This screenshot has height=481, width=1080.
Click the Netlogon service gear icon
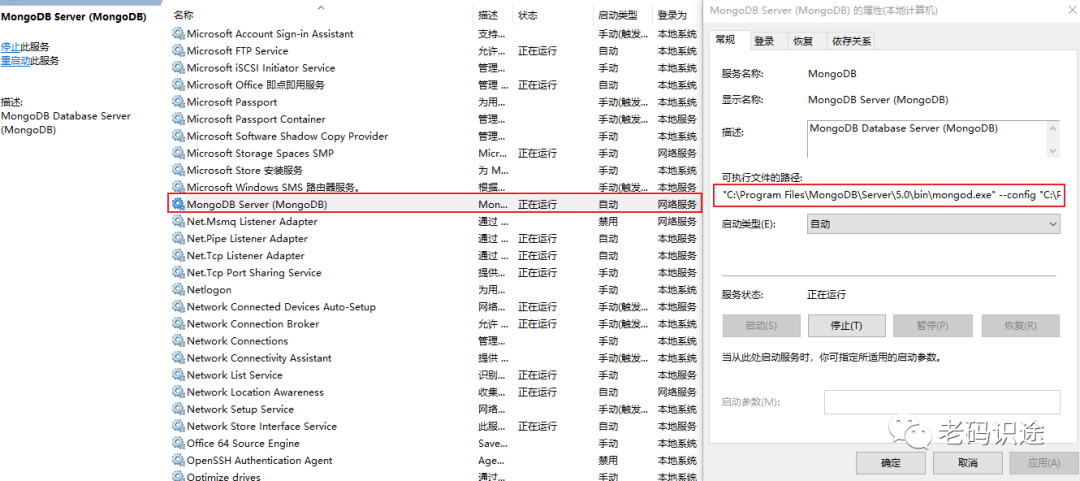tap(178, 290)
